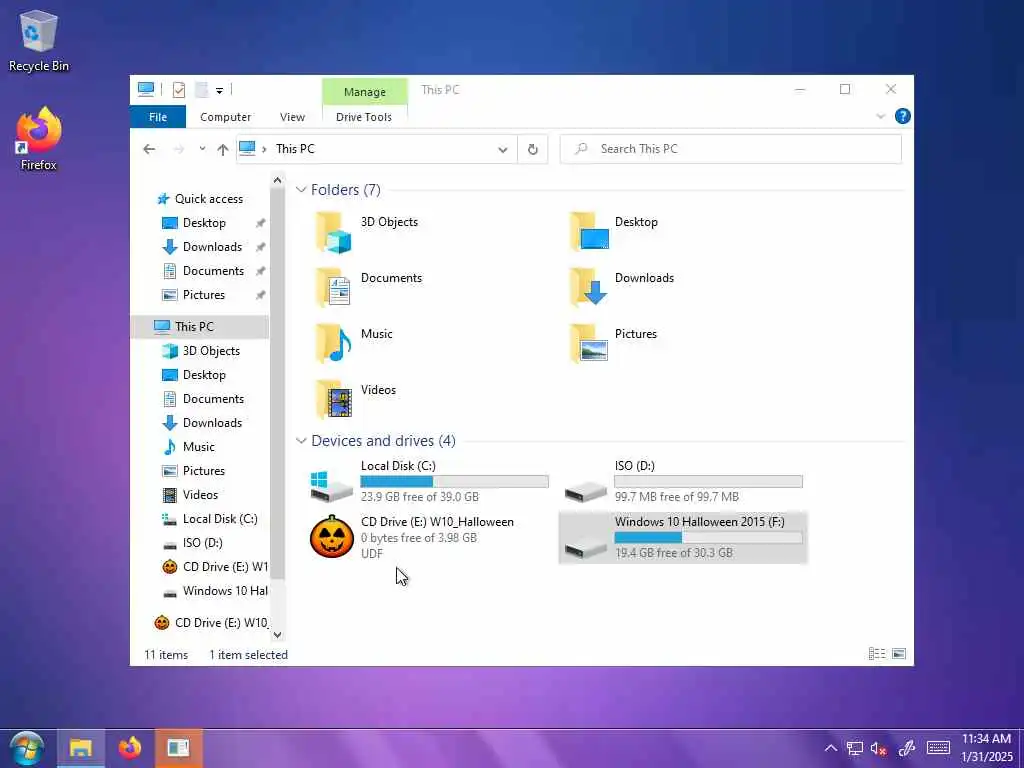The image size is (1024, 768).
Task: Switch to the Computer ribbon tab
Action: tap(225, 117)
